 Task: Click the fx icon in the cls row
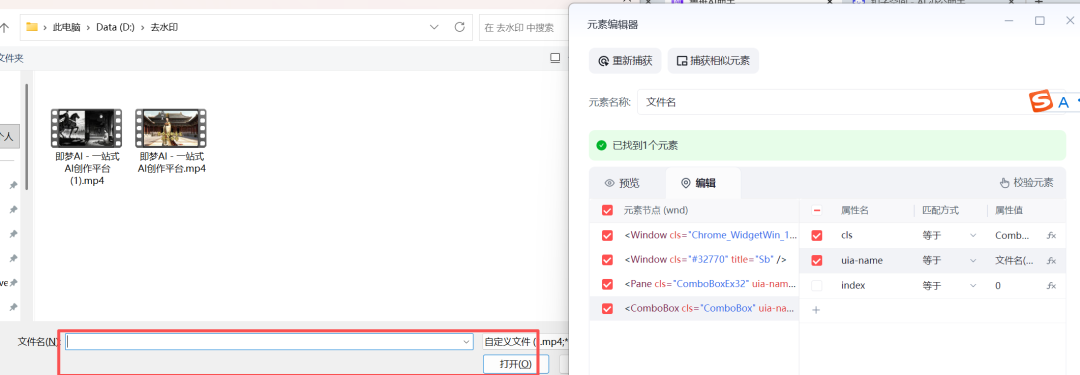point(1051,235)
